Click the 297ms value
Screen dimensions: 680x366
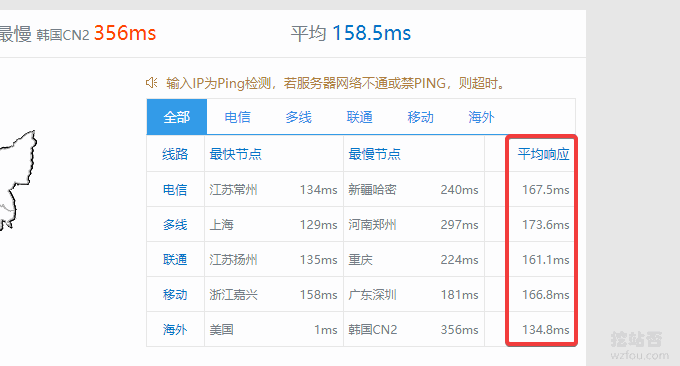click(459, 225)
